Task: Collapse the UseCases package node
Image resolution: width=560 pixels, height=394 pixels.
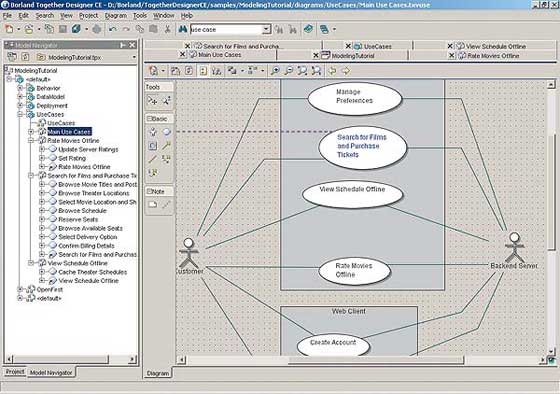Action: click(x=20, y=114)
